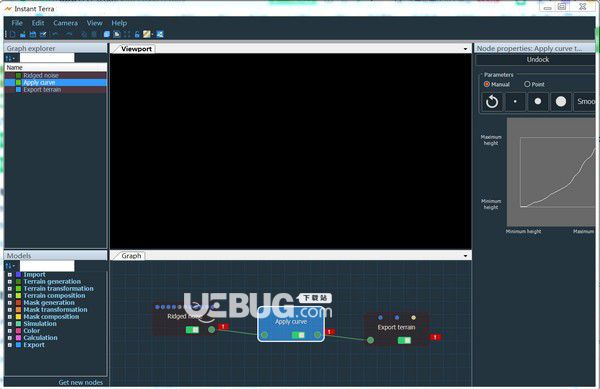
Task: Open the Camera menu
Action: pyautogui.click(x=65, y=23)
